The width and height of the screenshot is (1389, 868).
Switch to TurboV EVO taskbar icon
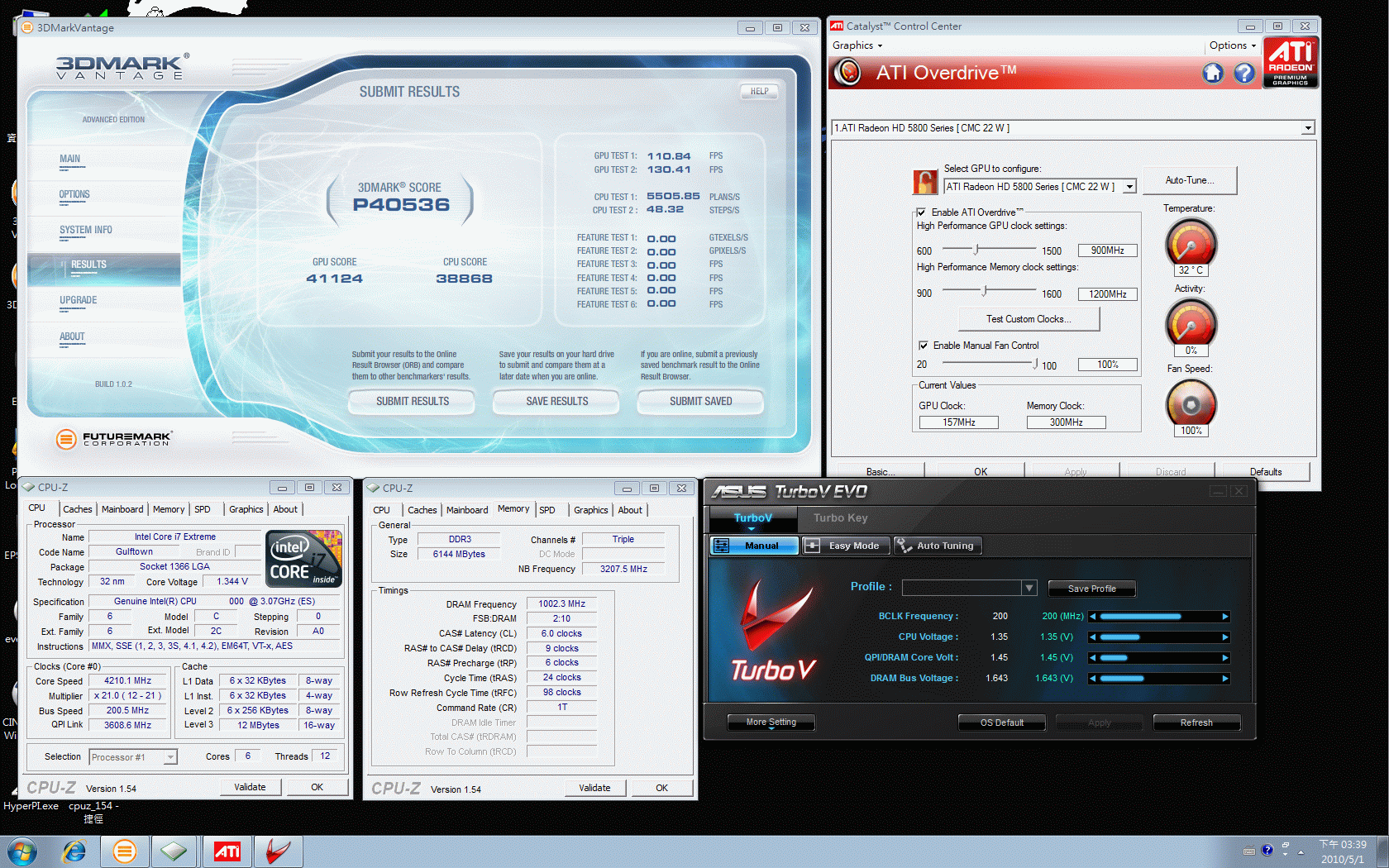(x=279, y=851)
